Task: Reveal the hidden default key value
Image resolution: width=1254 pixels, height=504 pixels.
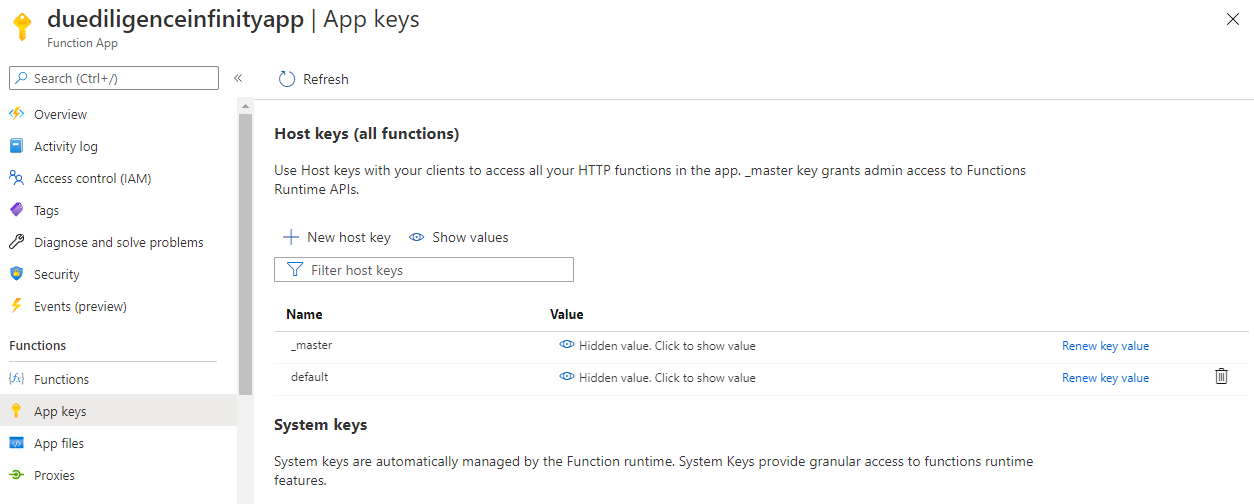Action: pos(657,378)
